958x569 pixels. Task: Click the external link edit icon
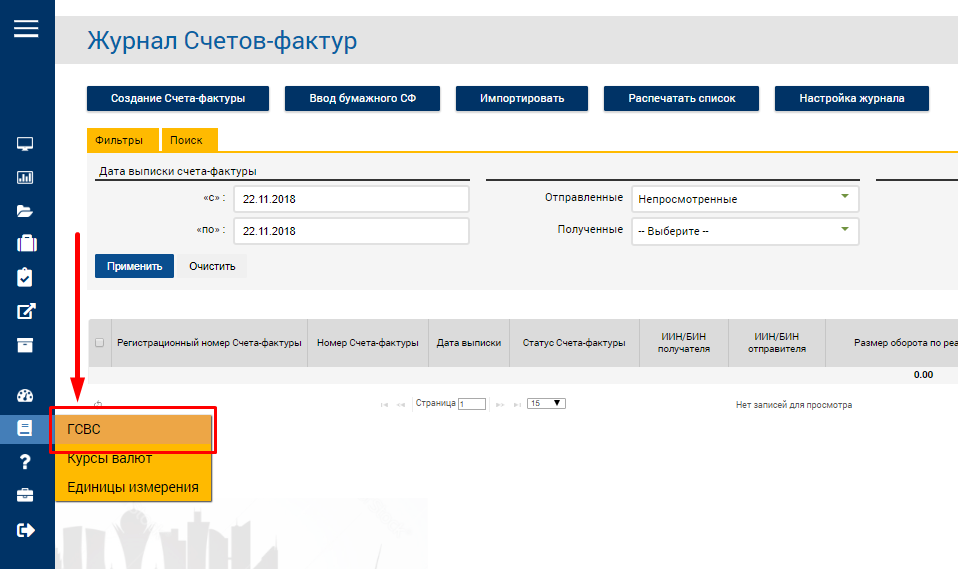[x=26, y=311]
